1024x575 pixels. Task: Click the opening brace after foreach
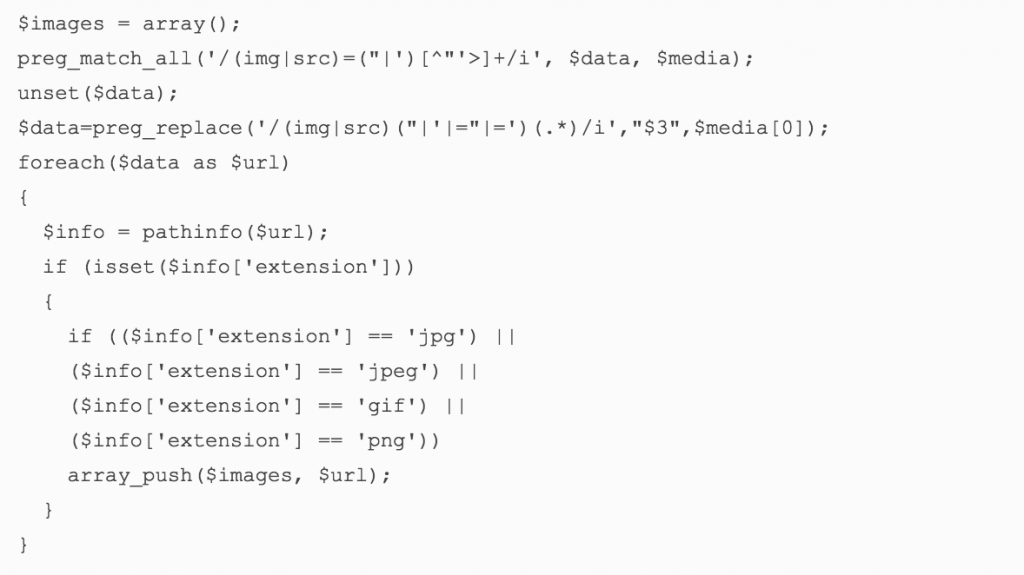coord(24,197)
